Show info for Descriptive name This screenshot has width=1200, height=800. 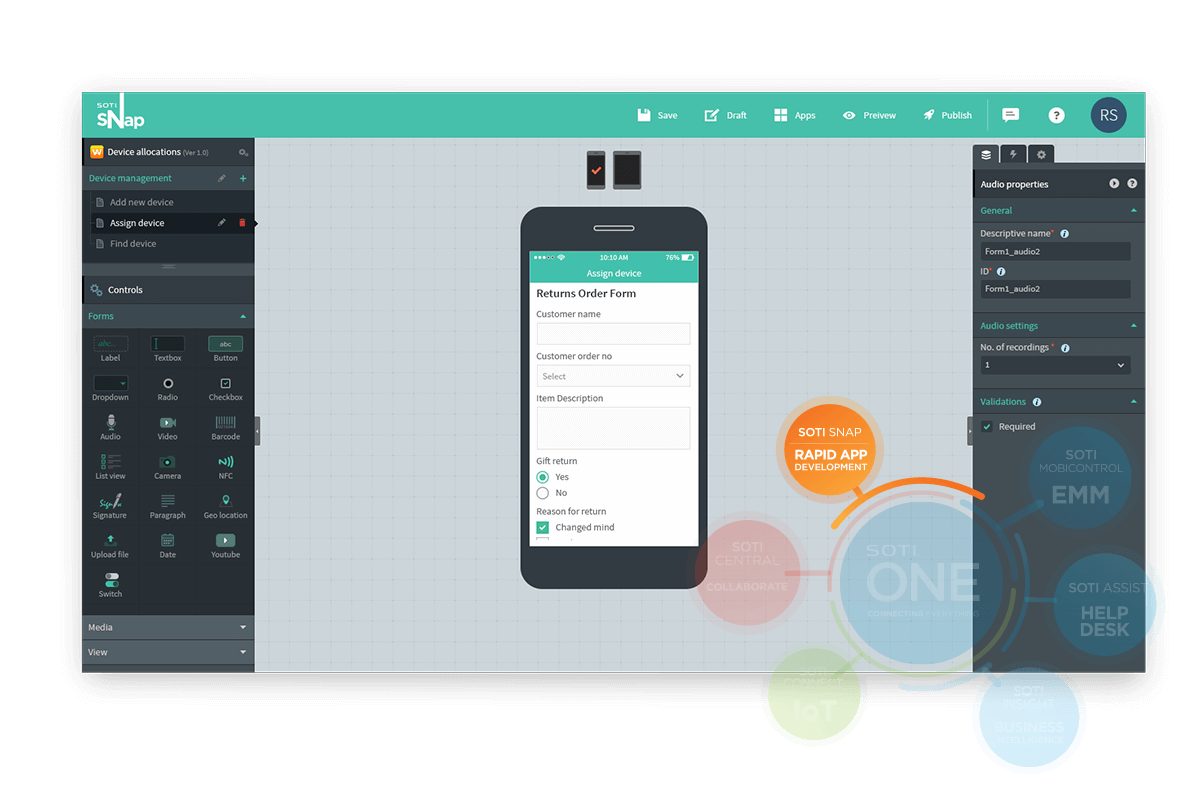(x=1064, y=234)
